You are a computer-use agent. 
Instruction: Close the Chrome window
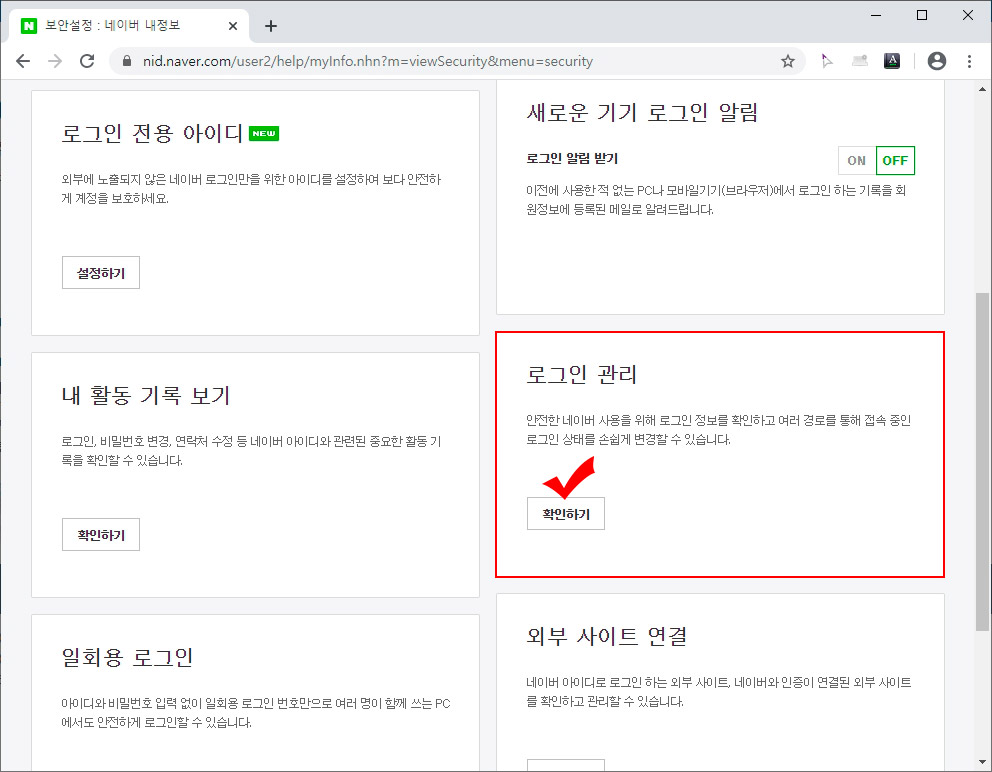coord(968,15)
